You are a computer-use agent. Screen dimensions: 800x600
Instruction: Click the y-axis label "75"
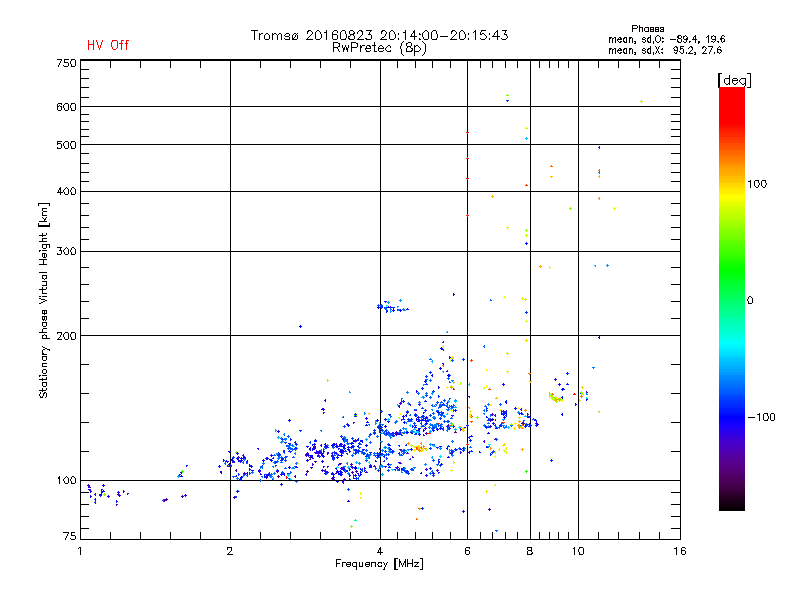tap(70, 536)
